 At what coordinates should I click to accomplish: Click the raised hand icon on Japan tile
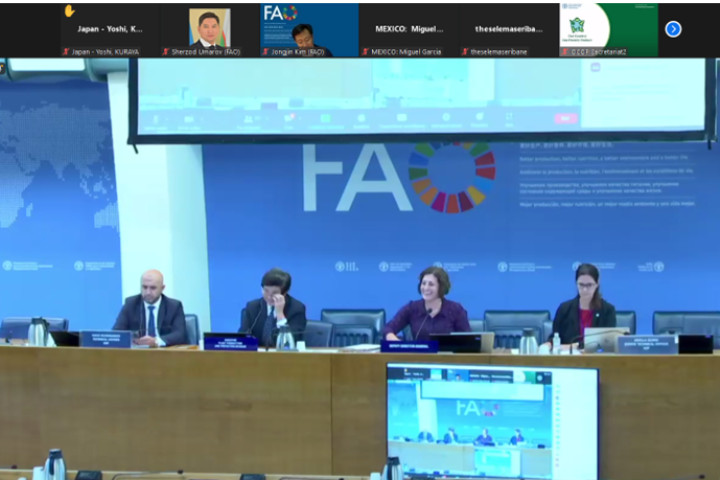[x=69, y=11]
